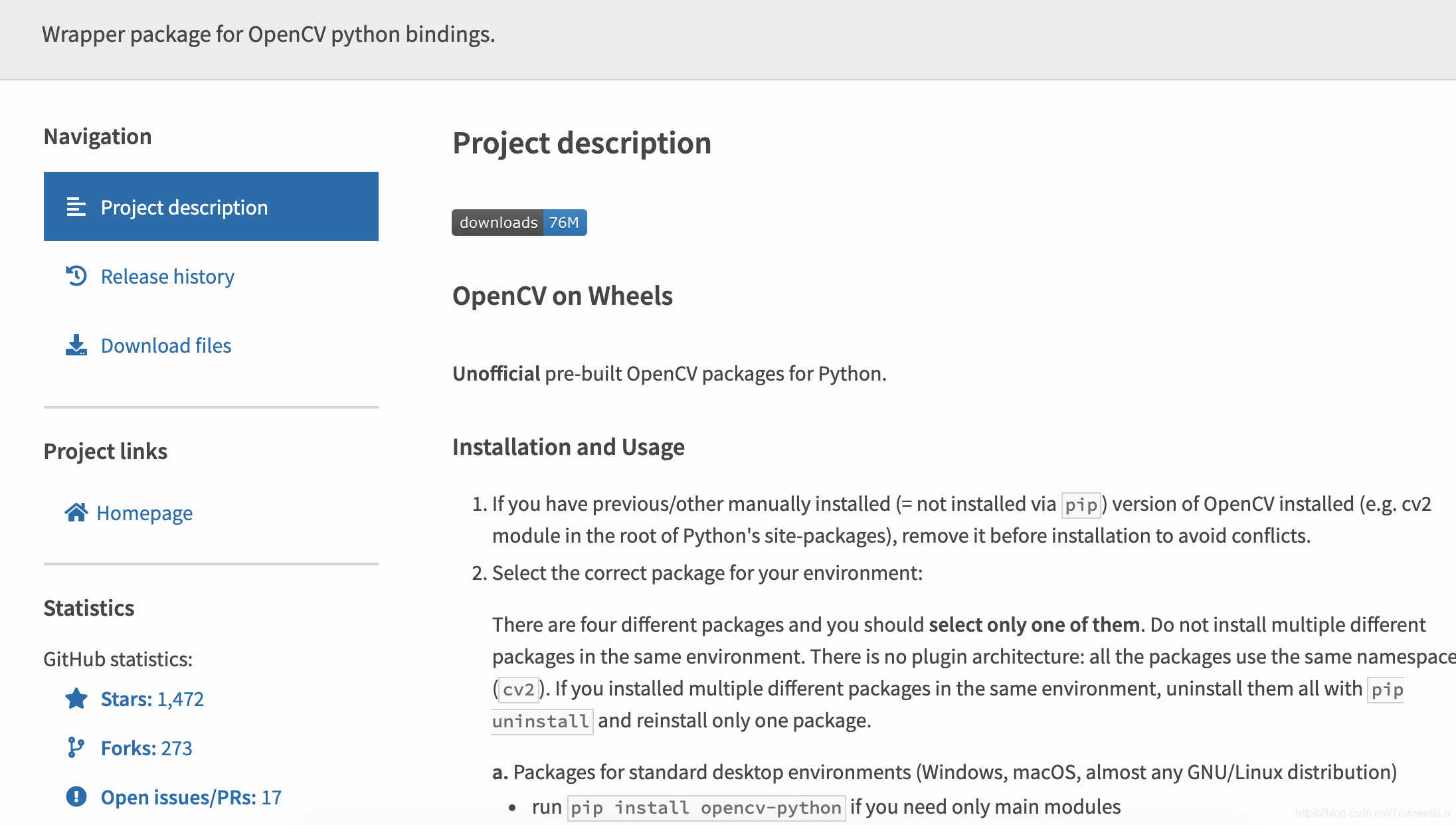Image resolution: width=1456 pixels, height=825 pixels.
Task: Click the Installation and Usage heading
Action: coord(568,447)
